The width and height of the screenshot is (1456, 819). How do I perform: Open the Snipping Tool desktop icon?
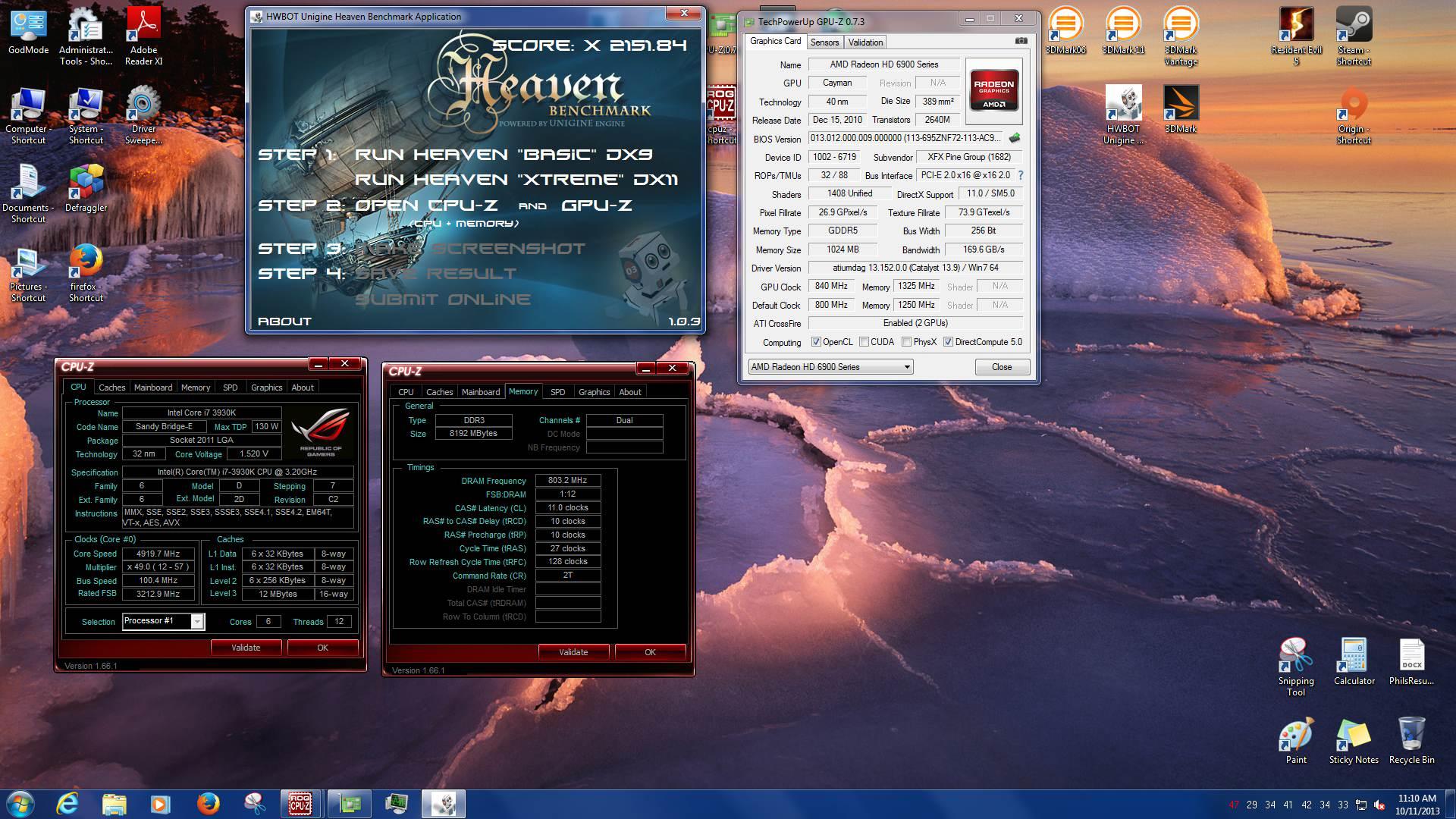1296,667
